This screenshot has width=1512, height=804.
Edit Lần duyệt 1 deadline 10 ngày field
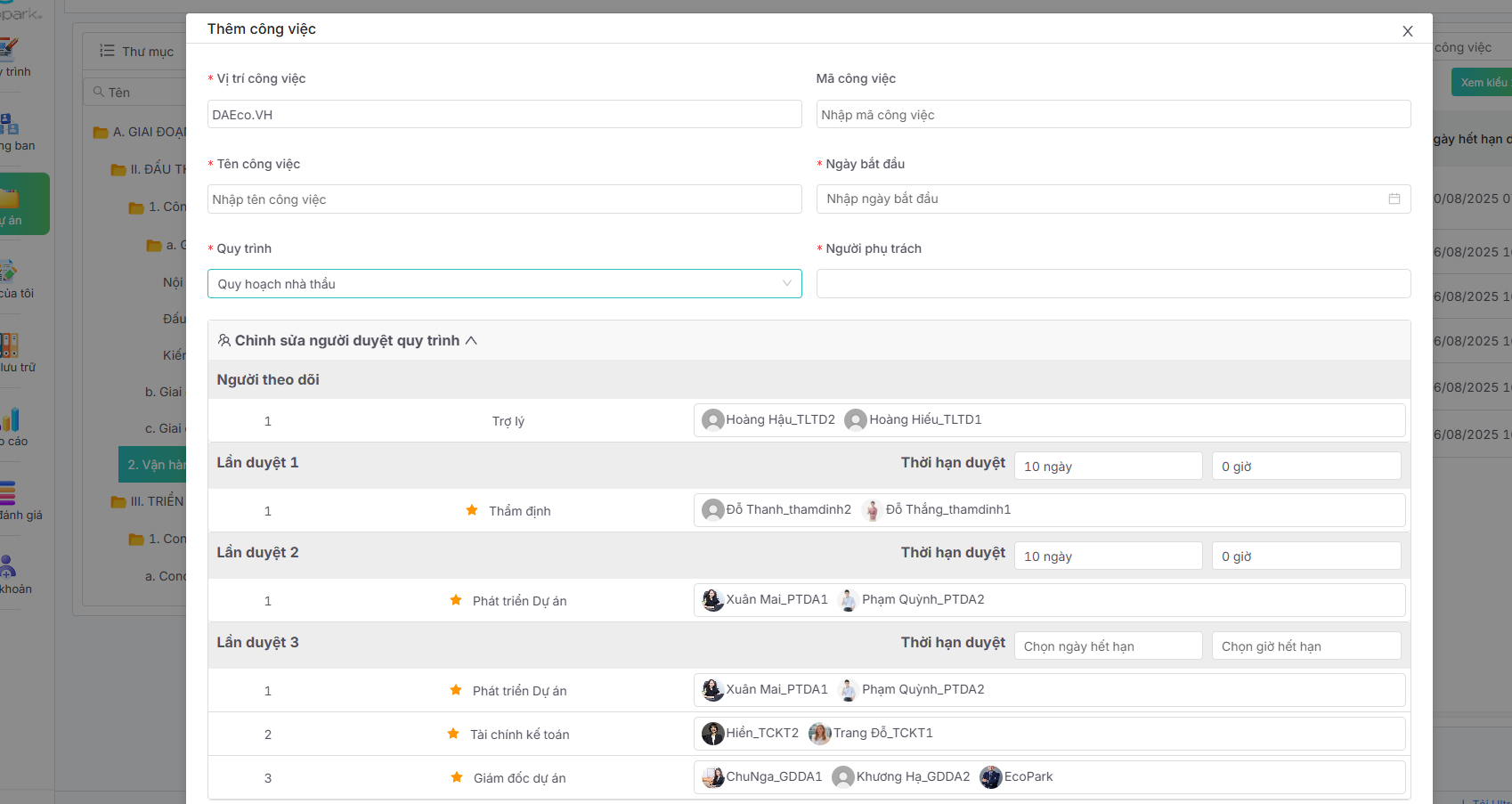pos(1108,467)
